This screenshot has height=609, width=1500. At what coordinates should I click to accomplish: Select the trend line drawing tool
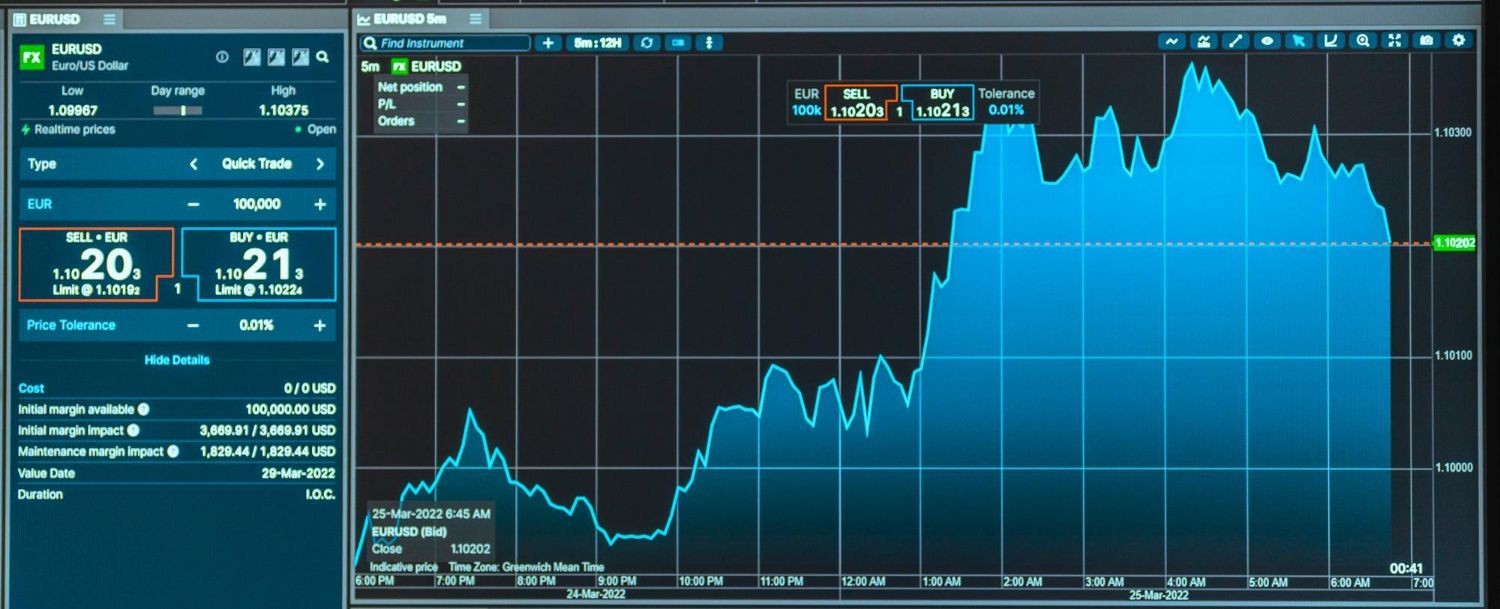pyautogui.click(x=1236, y=41)
